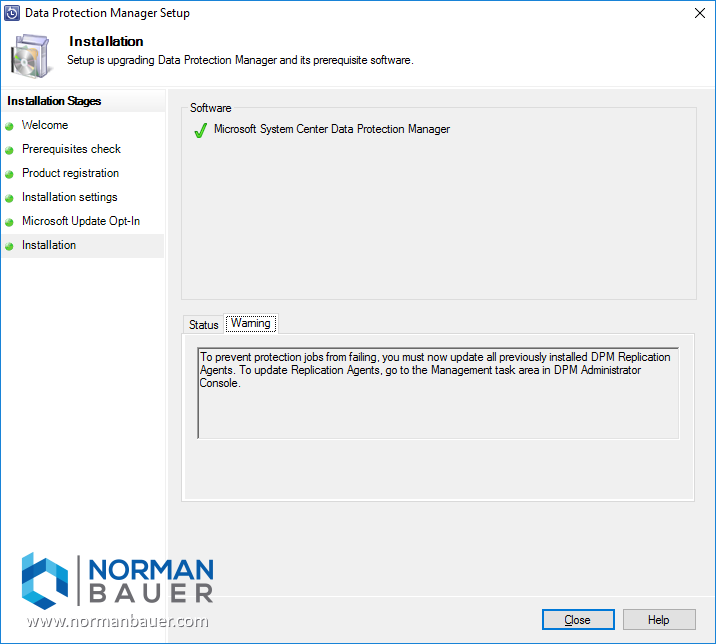Click the green dot next to Product registration

tap(9, 174)
